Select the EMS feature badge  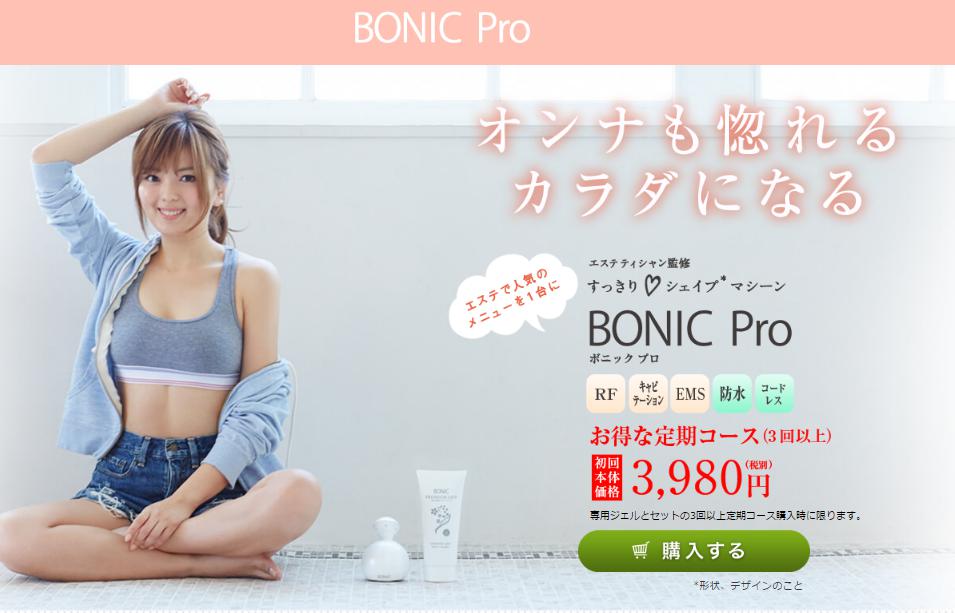click(x=690, y=394)
